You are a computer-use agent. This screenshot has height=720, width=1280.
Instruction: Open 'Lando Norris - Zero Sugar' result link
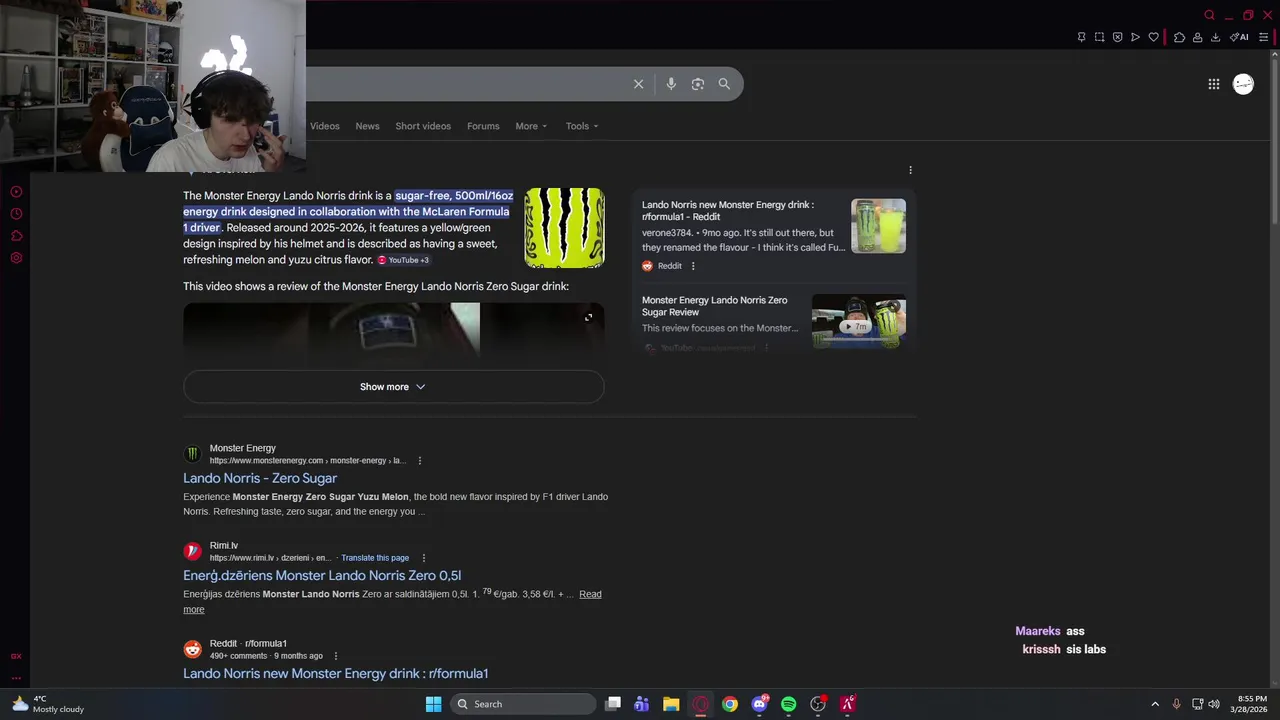pos(260,478)
